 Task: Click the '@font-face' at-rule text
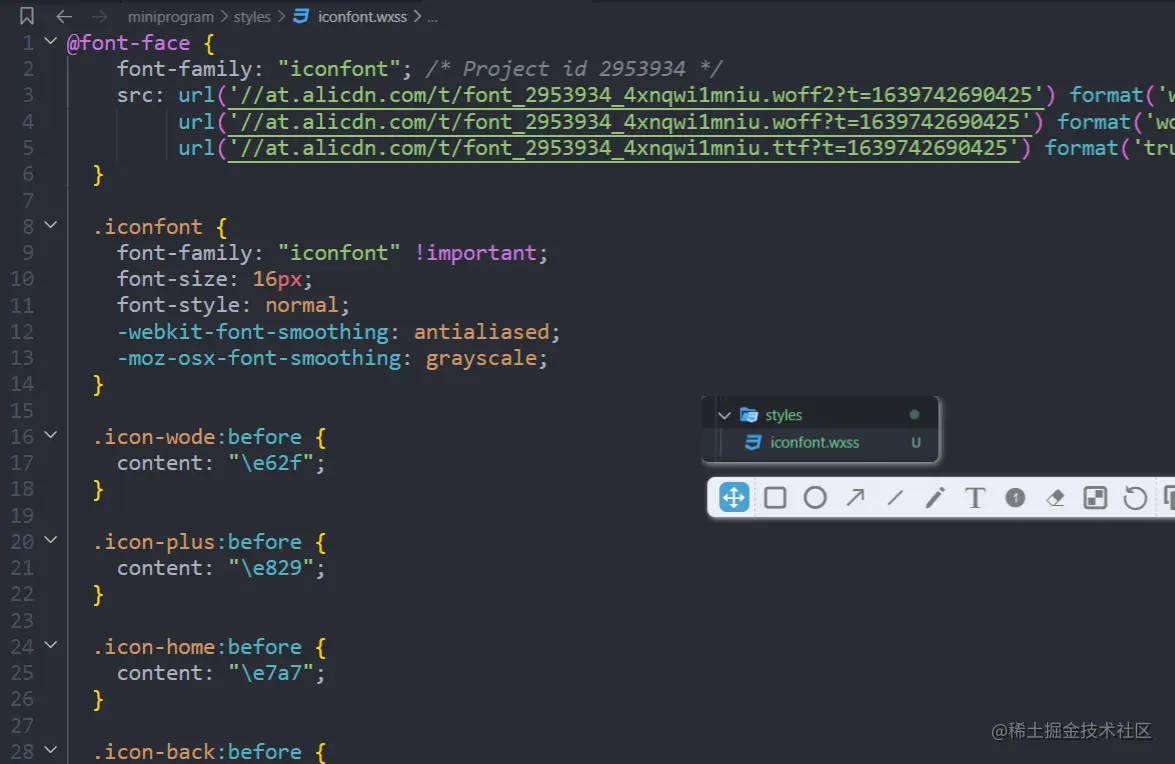coord(128,43)
